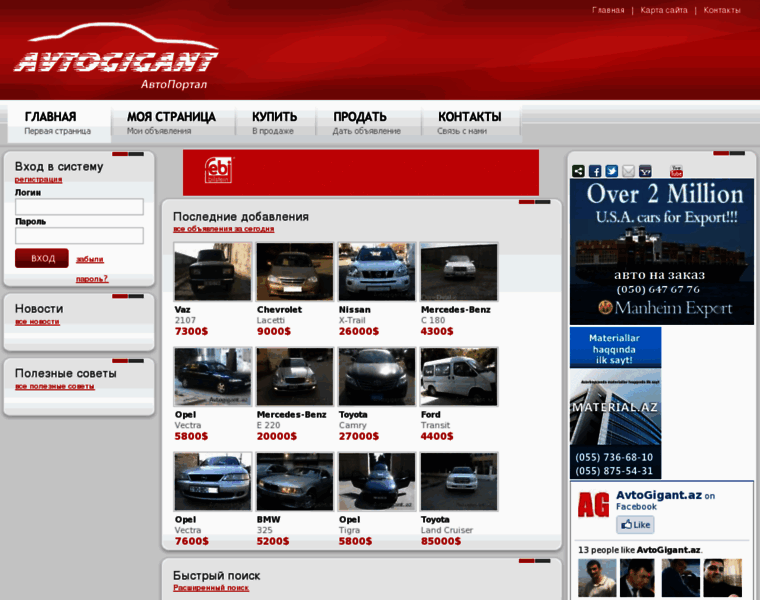
Task: Click the Manheim Export cars banner
Action: (x=662, y=252)
